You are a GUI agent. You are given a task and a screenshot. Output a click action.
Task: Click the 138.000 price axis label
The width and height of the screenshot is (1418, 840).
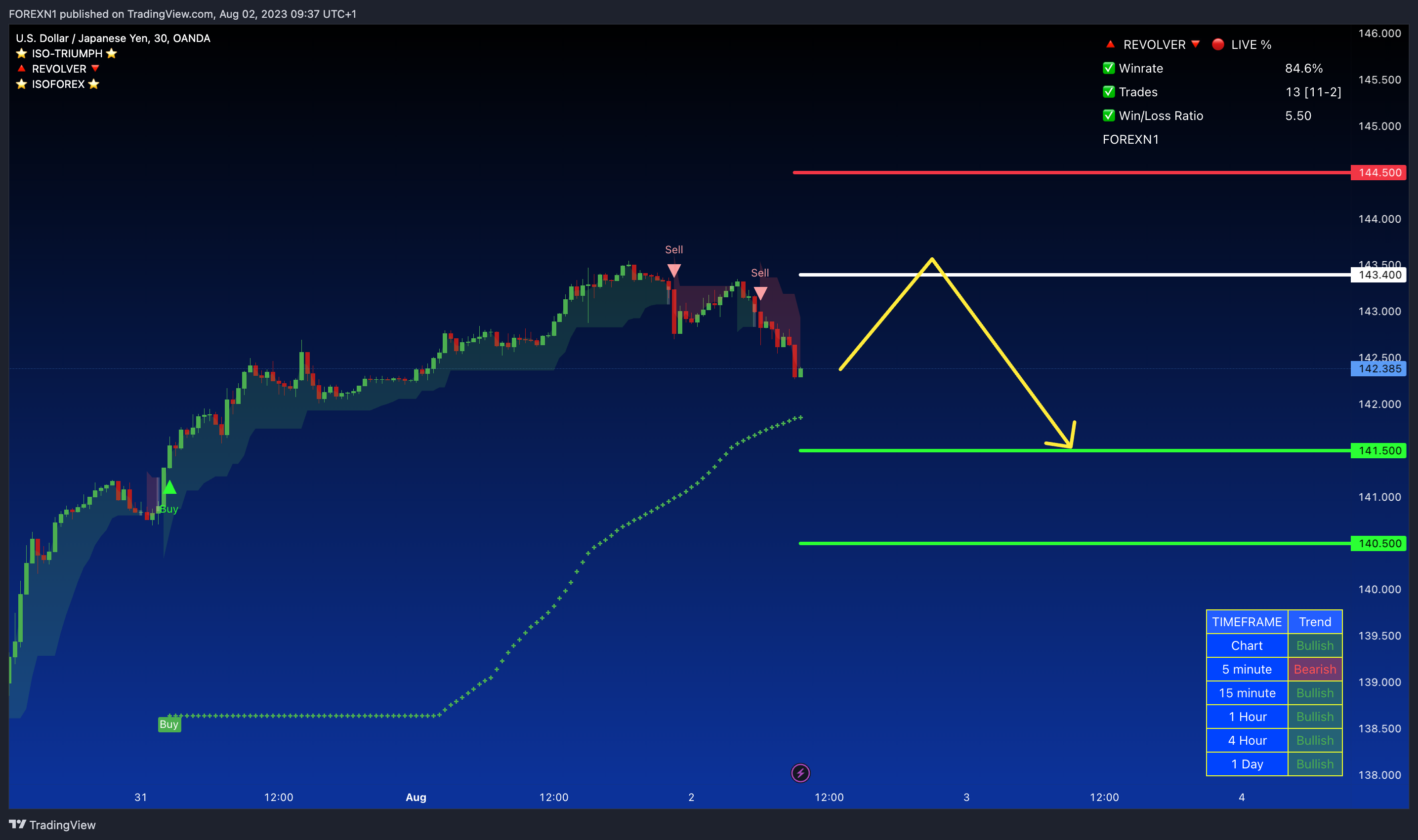coord(1379,775)
